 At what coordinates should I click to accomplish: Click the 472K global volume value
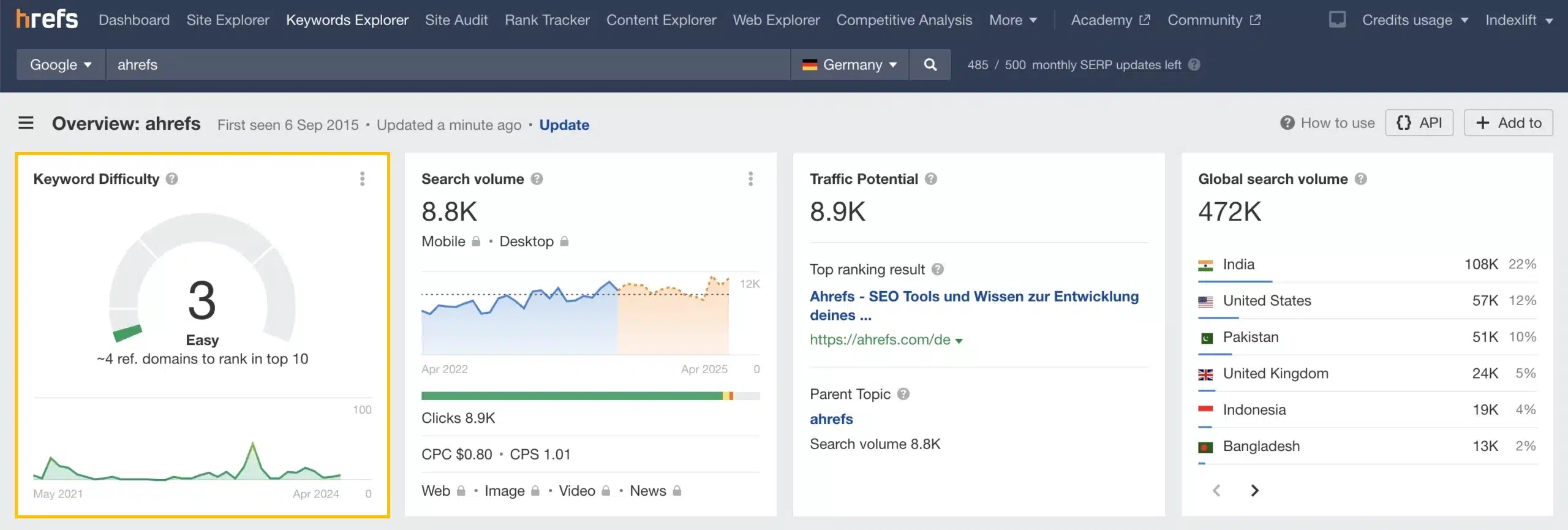(1229, 212)
